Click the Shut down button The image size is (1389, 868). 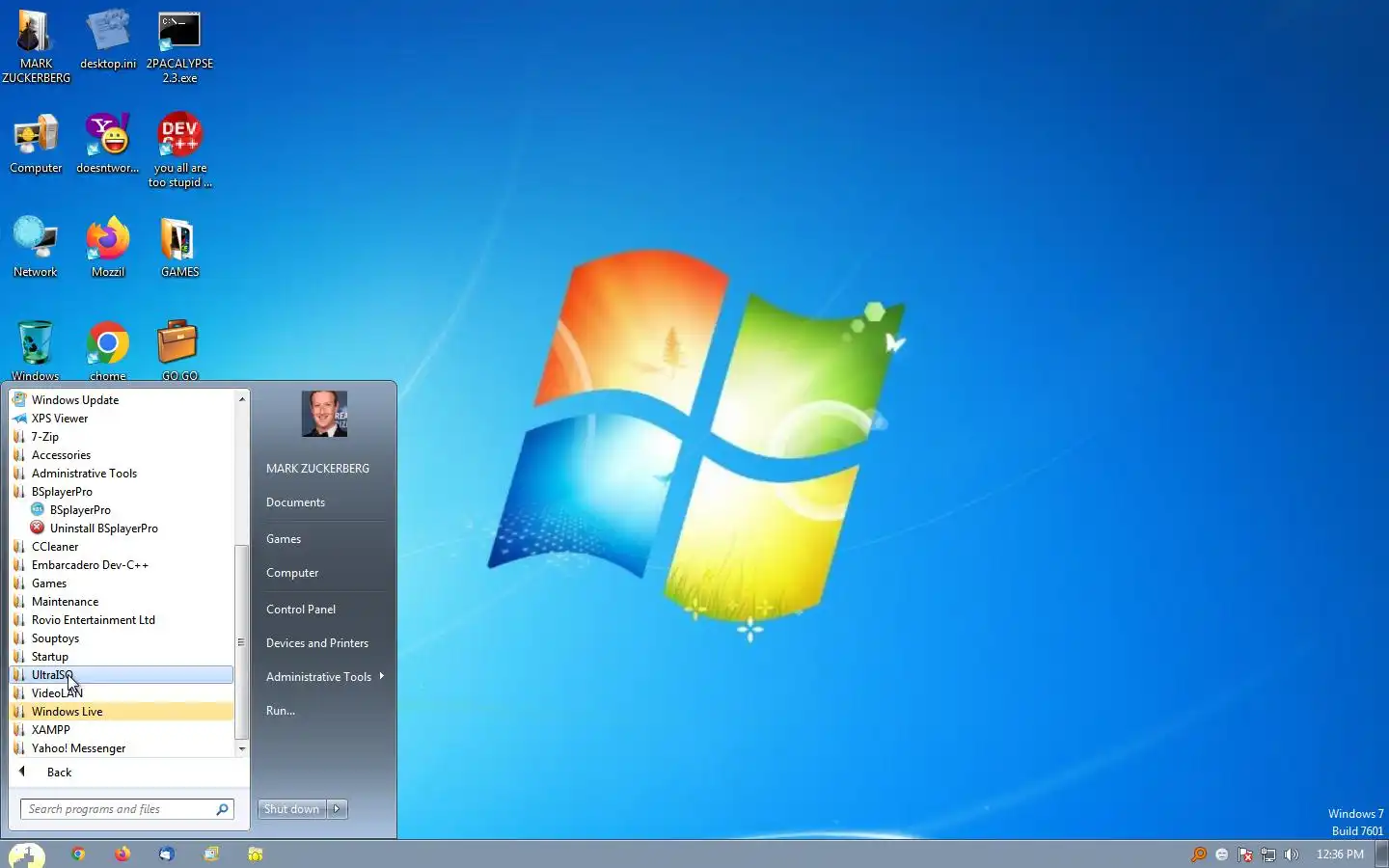click(x=292, y=809)
